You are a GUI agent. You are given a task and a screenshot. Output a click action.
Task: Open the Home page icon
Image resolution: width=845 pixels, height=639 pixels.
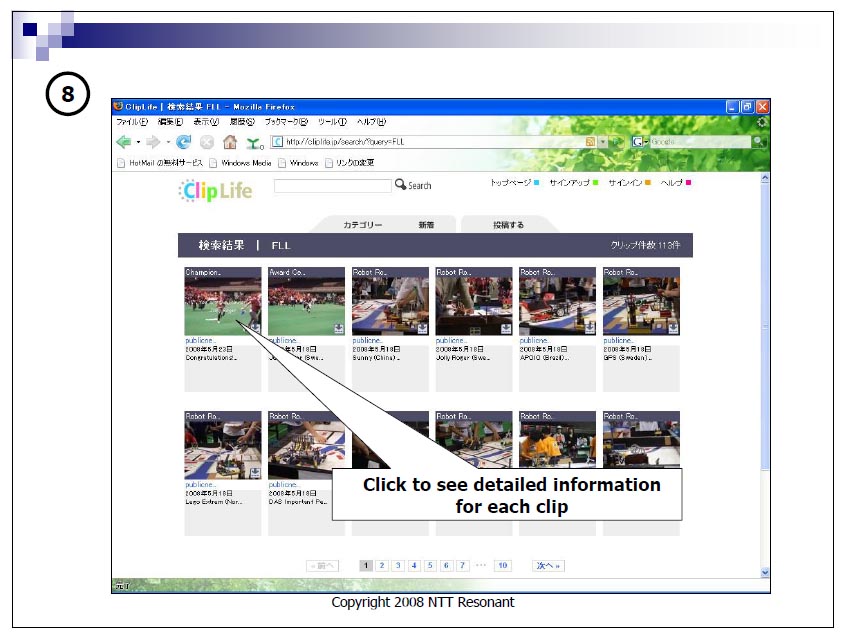tap(230, 142)
